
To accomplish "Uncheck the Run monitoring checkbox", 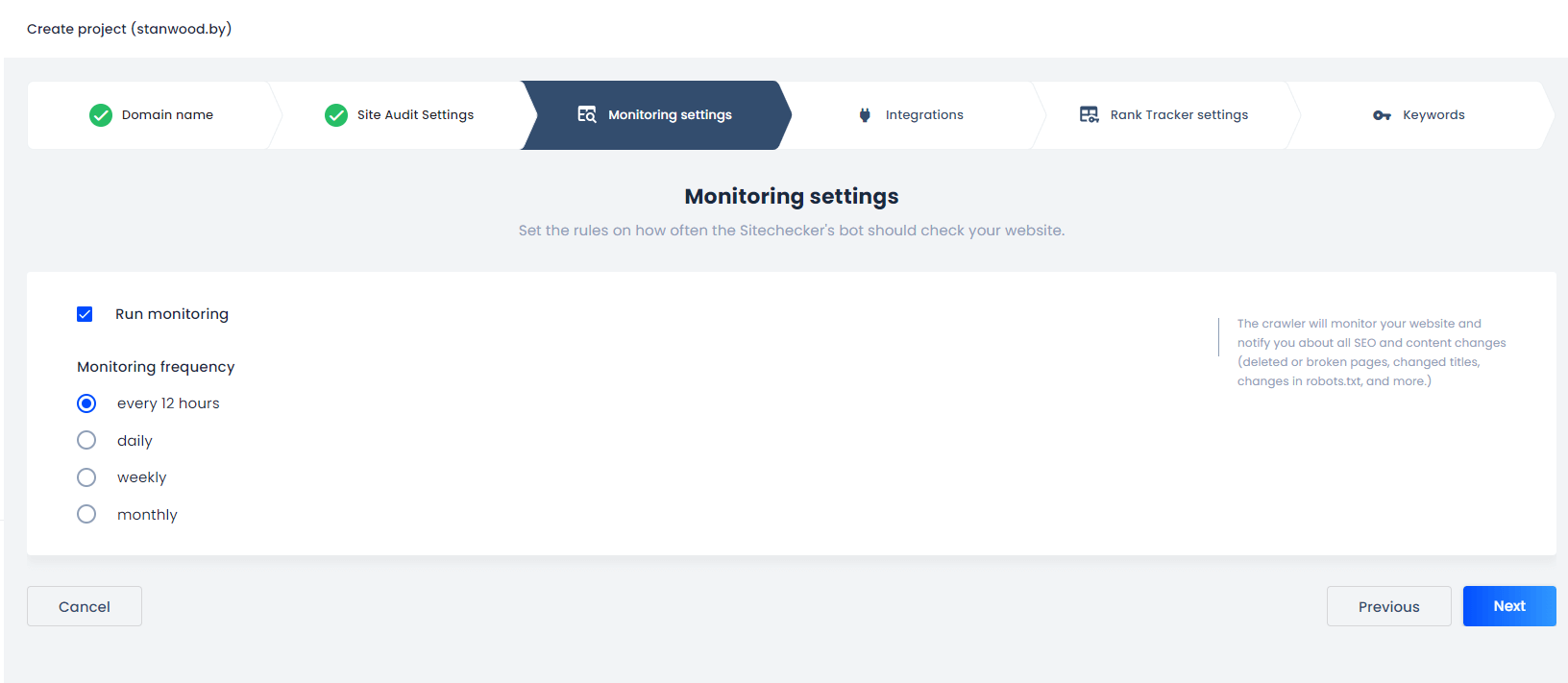I will point(85,314).
